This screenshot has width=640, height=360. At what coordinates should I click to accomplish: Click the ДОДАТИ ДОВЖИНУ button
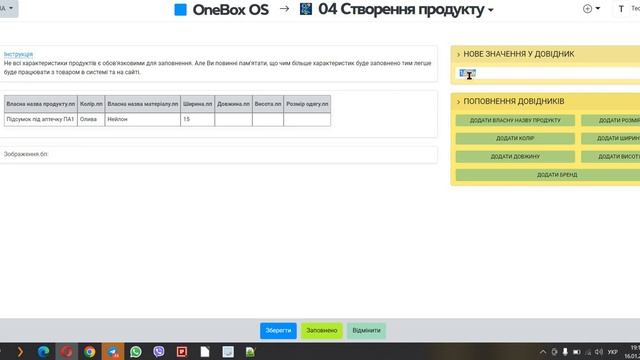coord(515,156)
